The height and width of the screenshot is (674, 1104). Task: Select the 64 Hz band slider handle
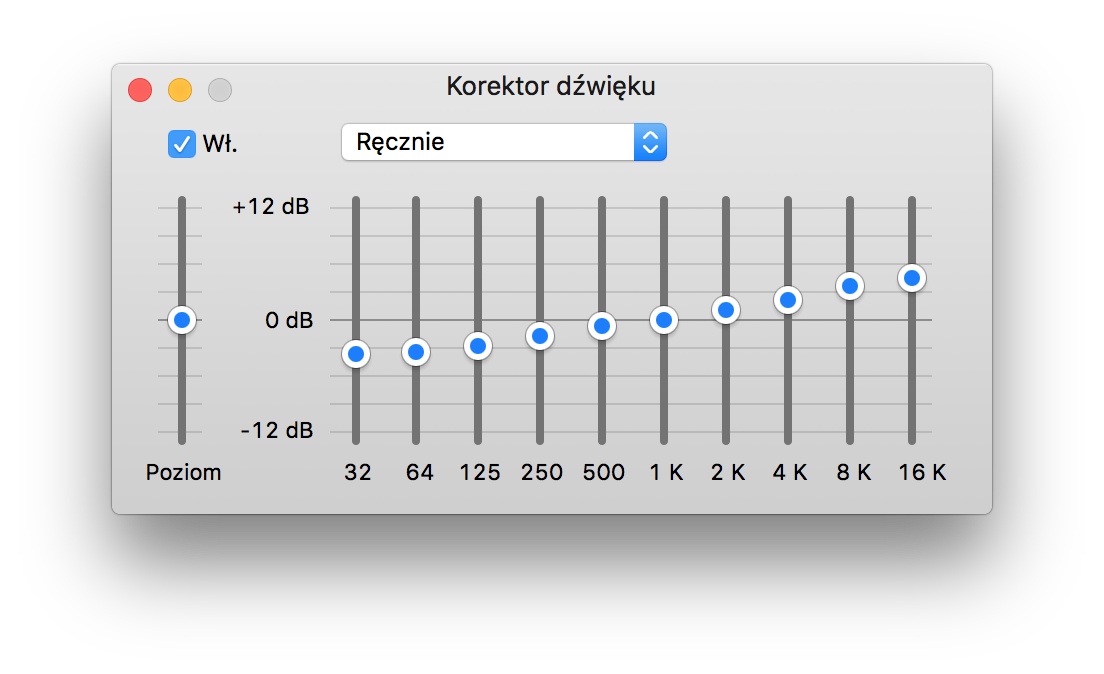(x=416, y=352)
